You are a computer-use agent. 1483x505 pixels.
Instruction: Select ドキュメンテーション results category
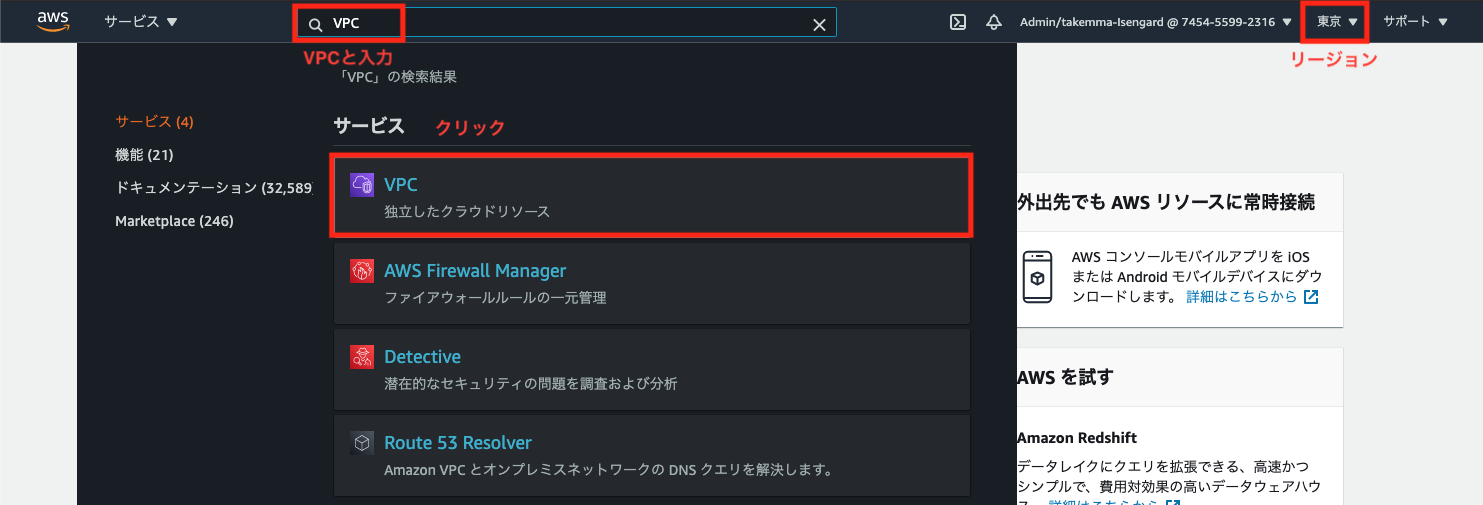[x=213, y=188]
